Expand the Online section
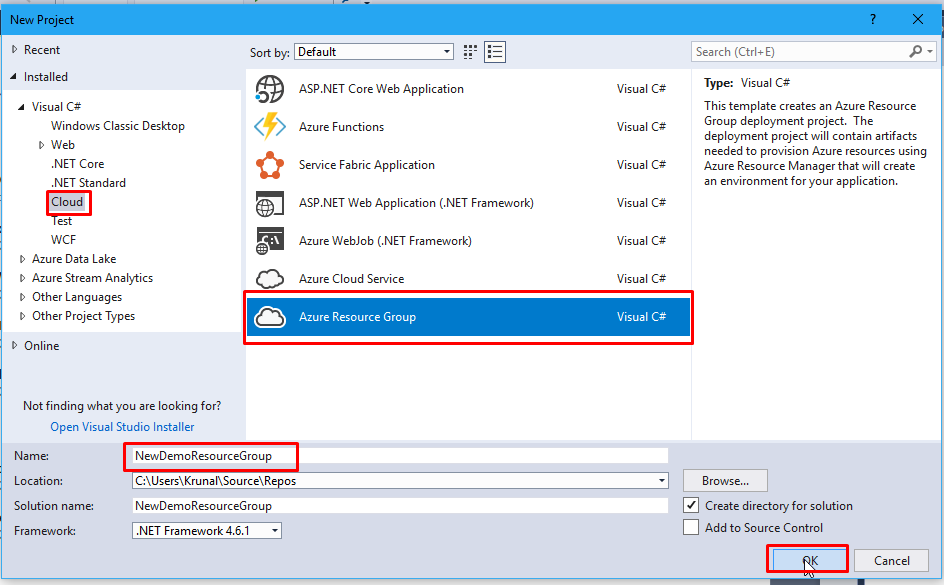The width and height of the screenshot is (944, 585). pyautogui.click(x=14, y=345)
